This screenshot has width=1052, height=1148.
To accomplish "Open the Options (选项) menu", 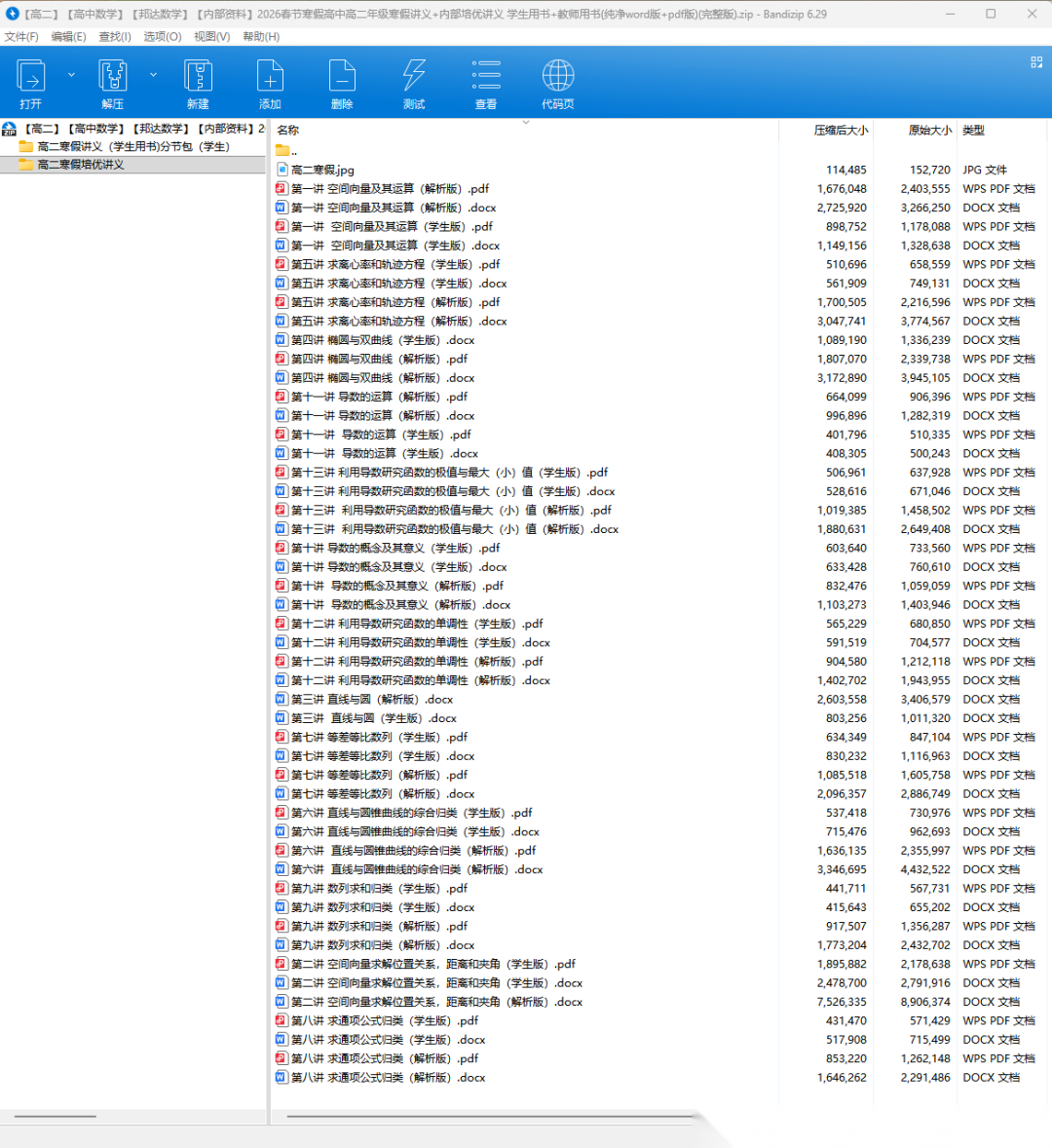I will pyautogui.click(x=162, y=37).
